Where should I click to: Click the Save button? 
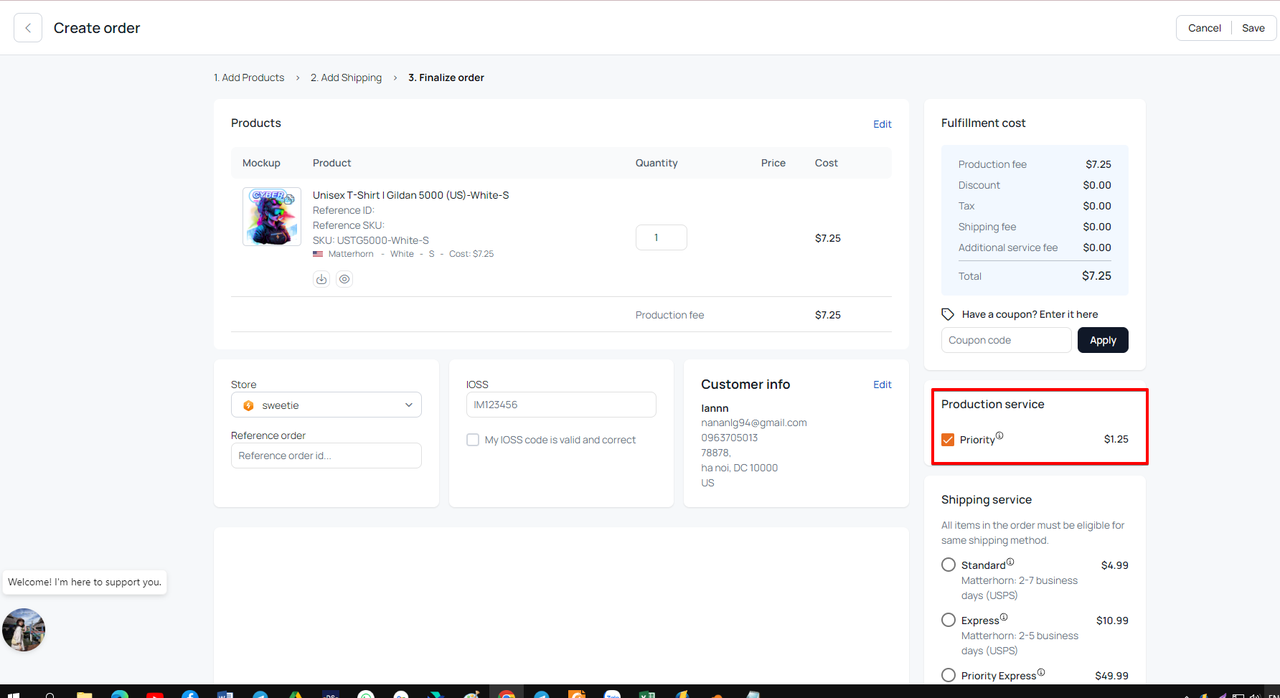(x=1253, y=28)
